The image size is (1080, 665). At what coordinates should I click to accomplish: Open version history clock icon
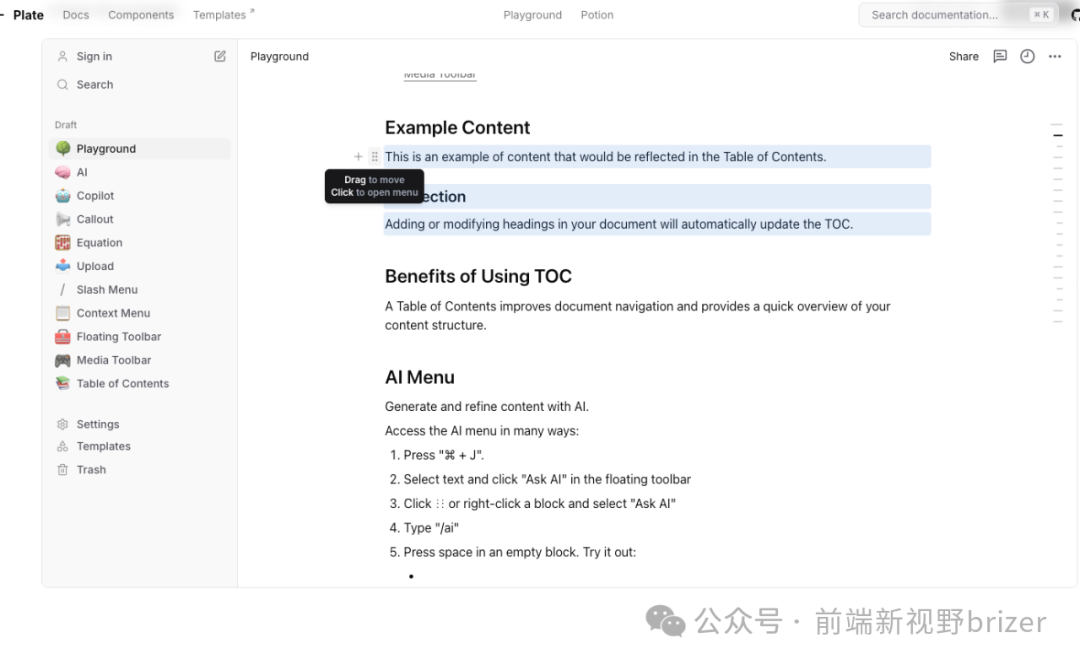1027,57
